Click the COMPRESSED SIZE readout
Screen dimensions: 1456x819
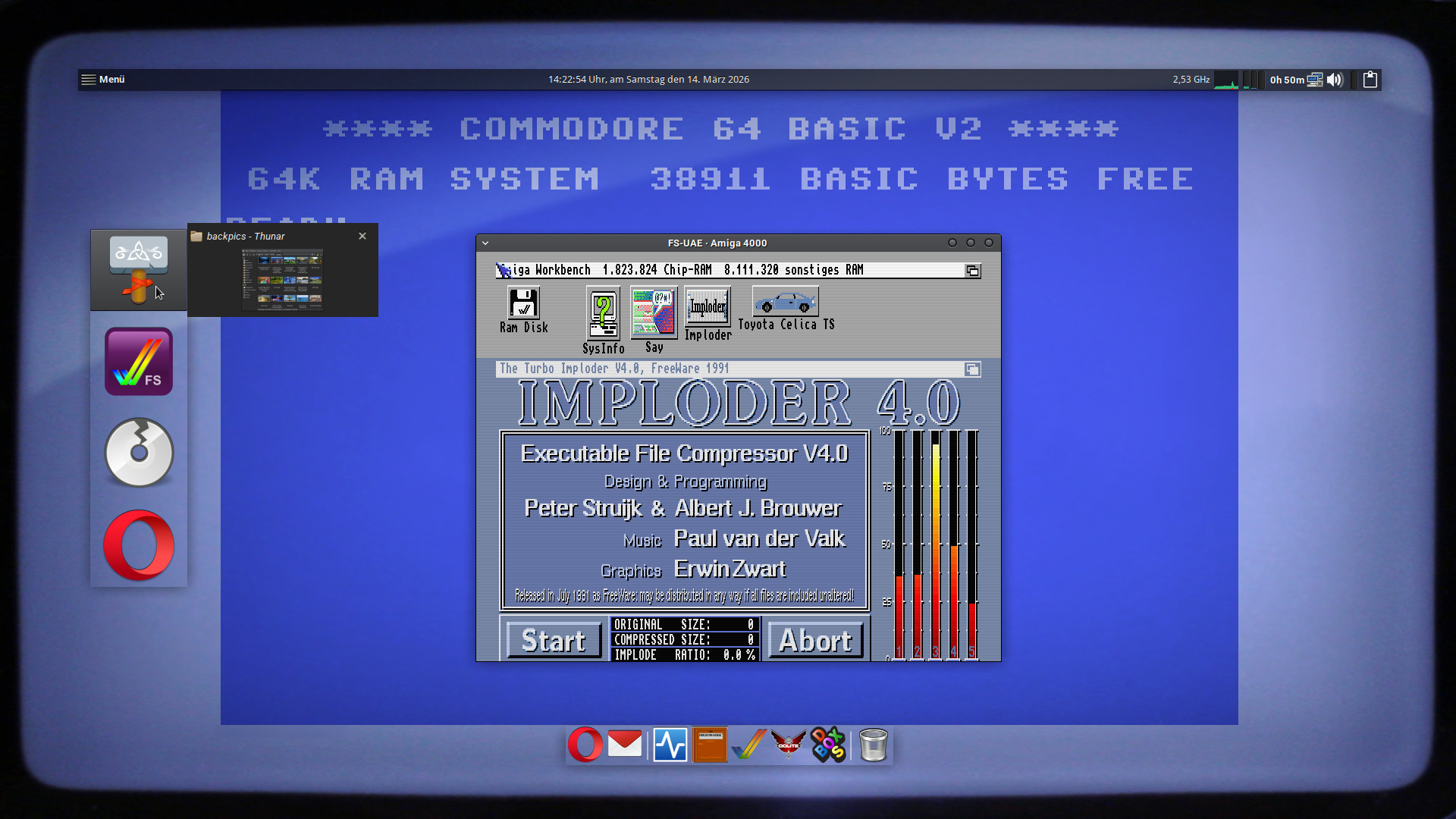[x=684, y=640]
